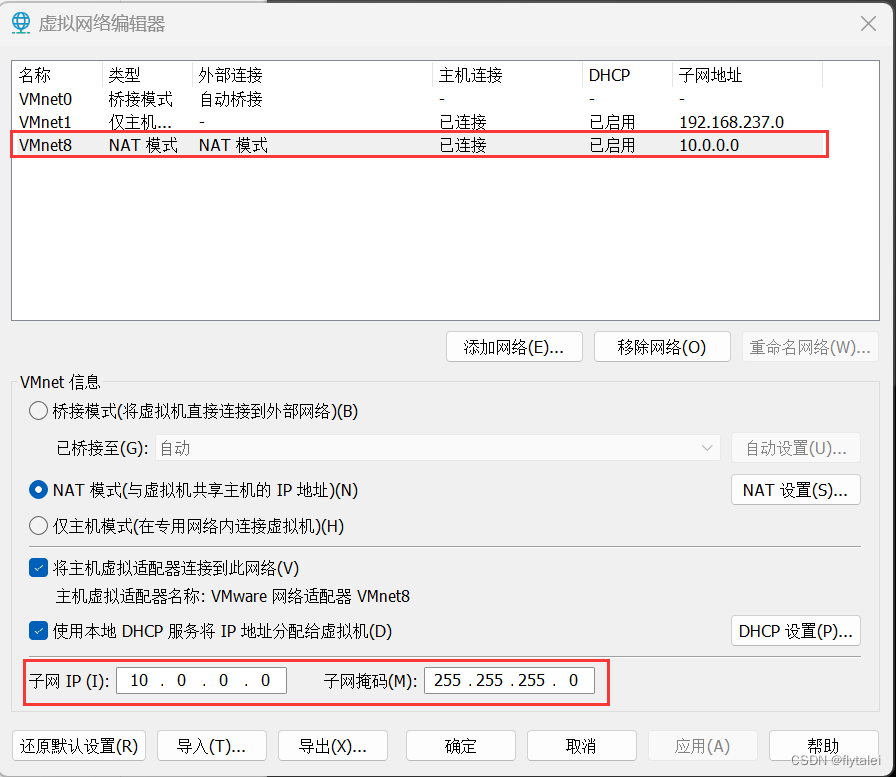The height and width of the screenshot is (777, 896).
Task: Click the 添加网络(E)... button
Action: (514, 347)
